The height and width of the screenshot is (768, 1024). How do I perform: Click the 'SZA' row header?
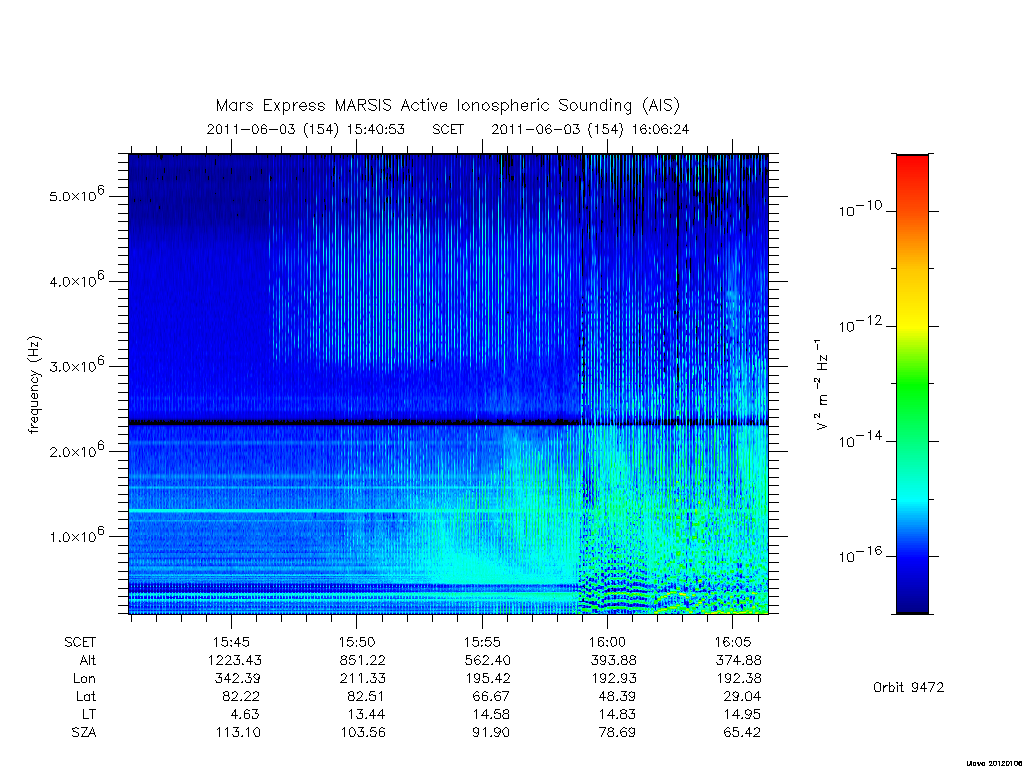(x=84, y=733)
